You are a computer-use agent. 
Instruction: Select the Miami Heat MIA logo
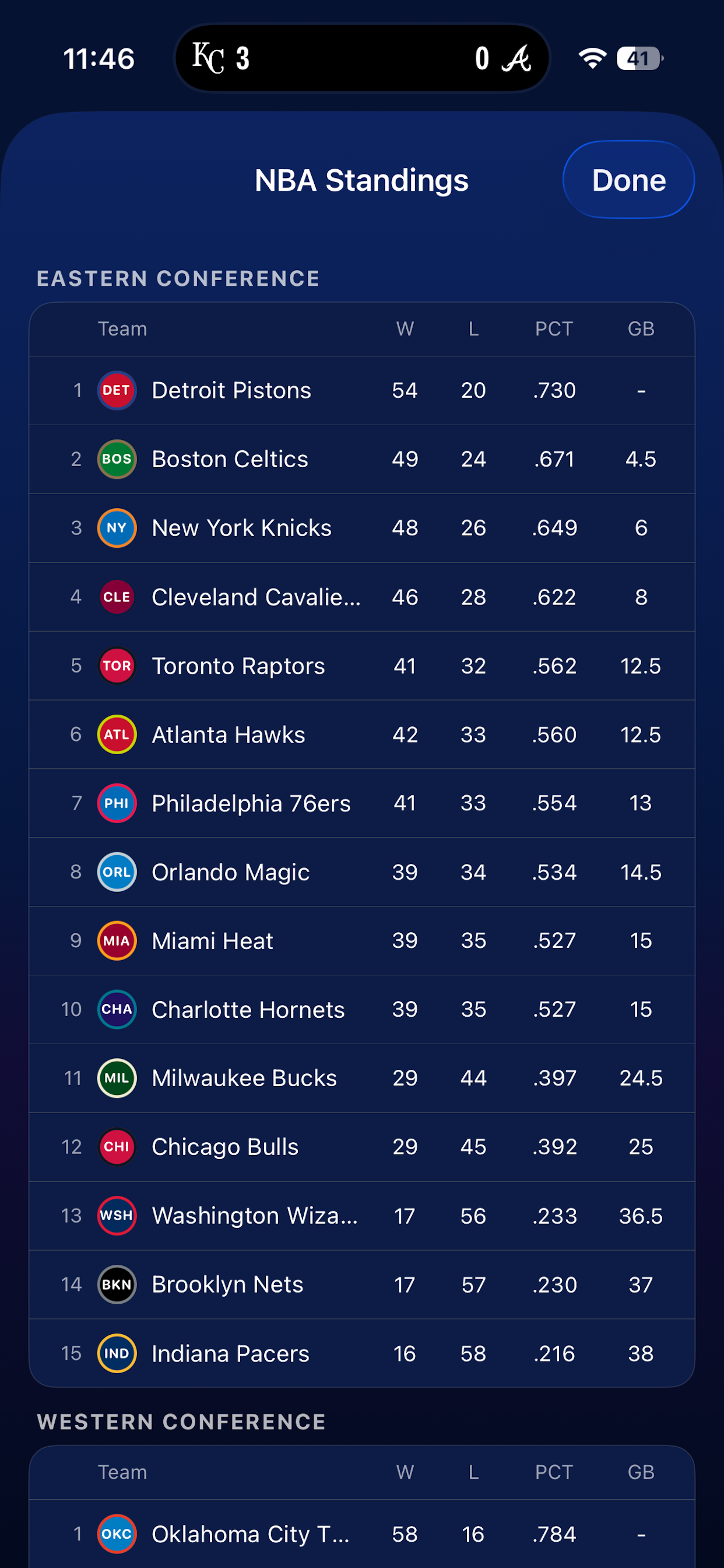pyautogui.click(x=116, y=940)
